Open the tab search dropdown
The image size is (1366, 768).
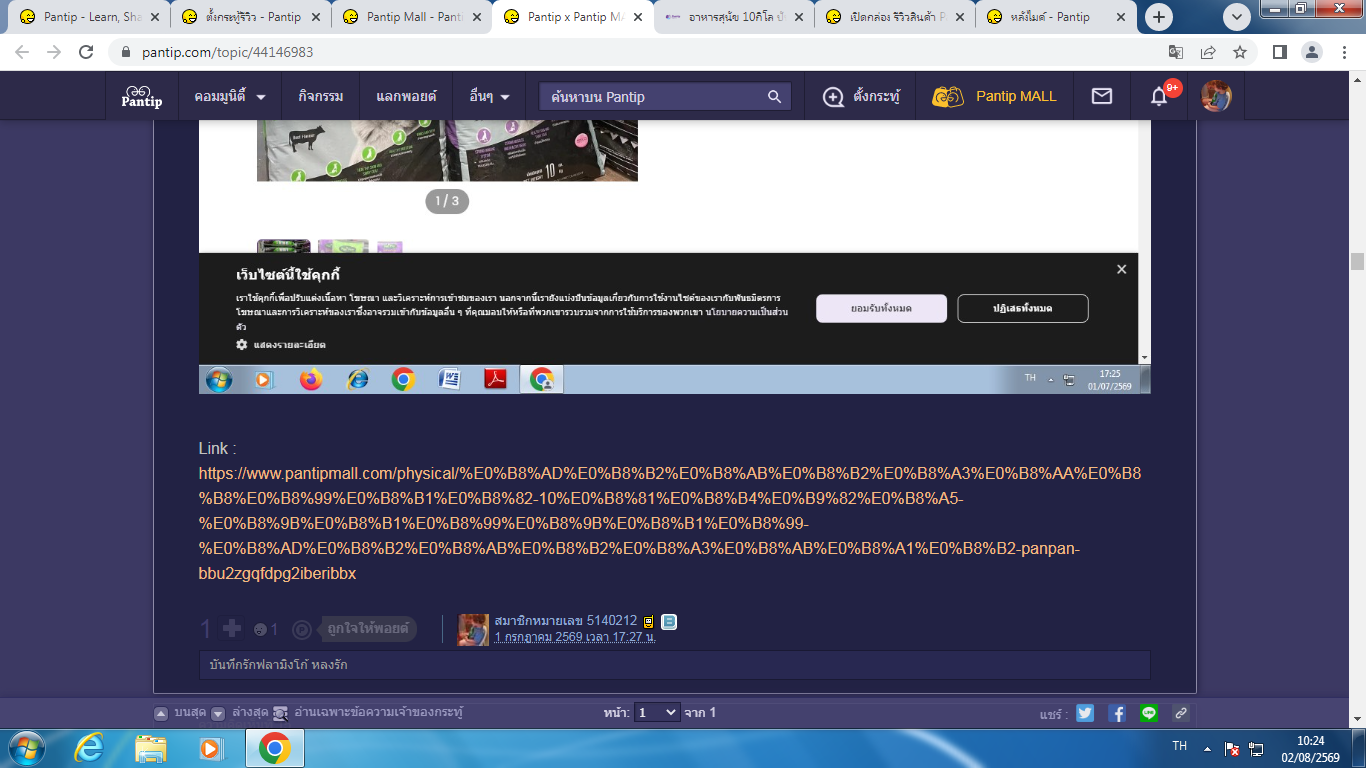1237,16
